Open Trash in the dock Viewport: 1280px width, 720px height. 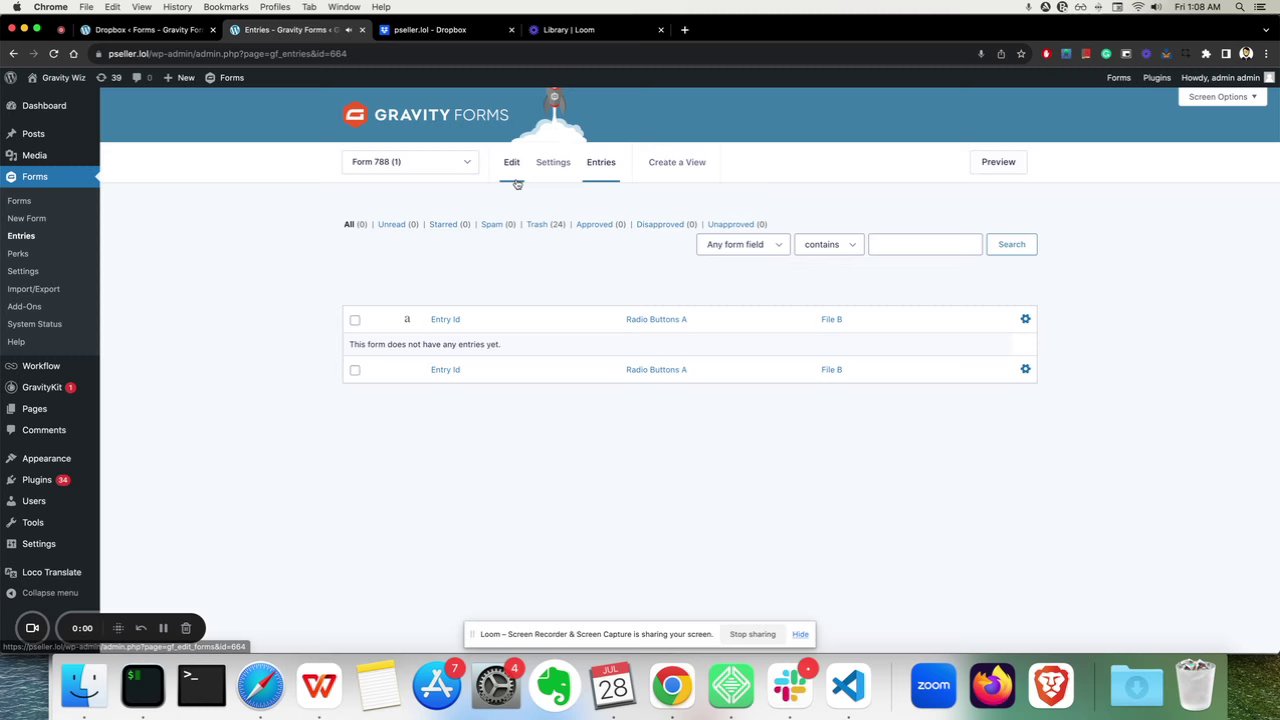point(1195,685)
